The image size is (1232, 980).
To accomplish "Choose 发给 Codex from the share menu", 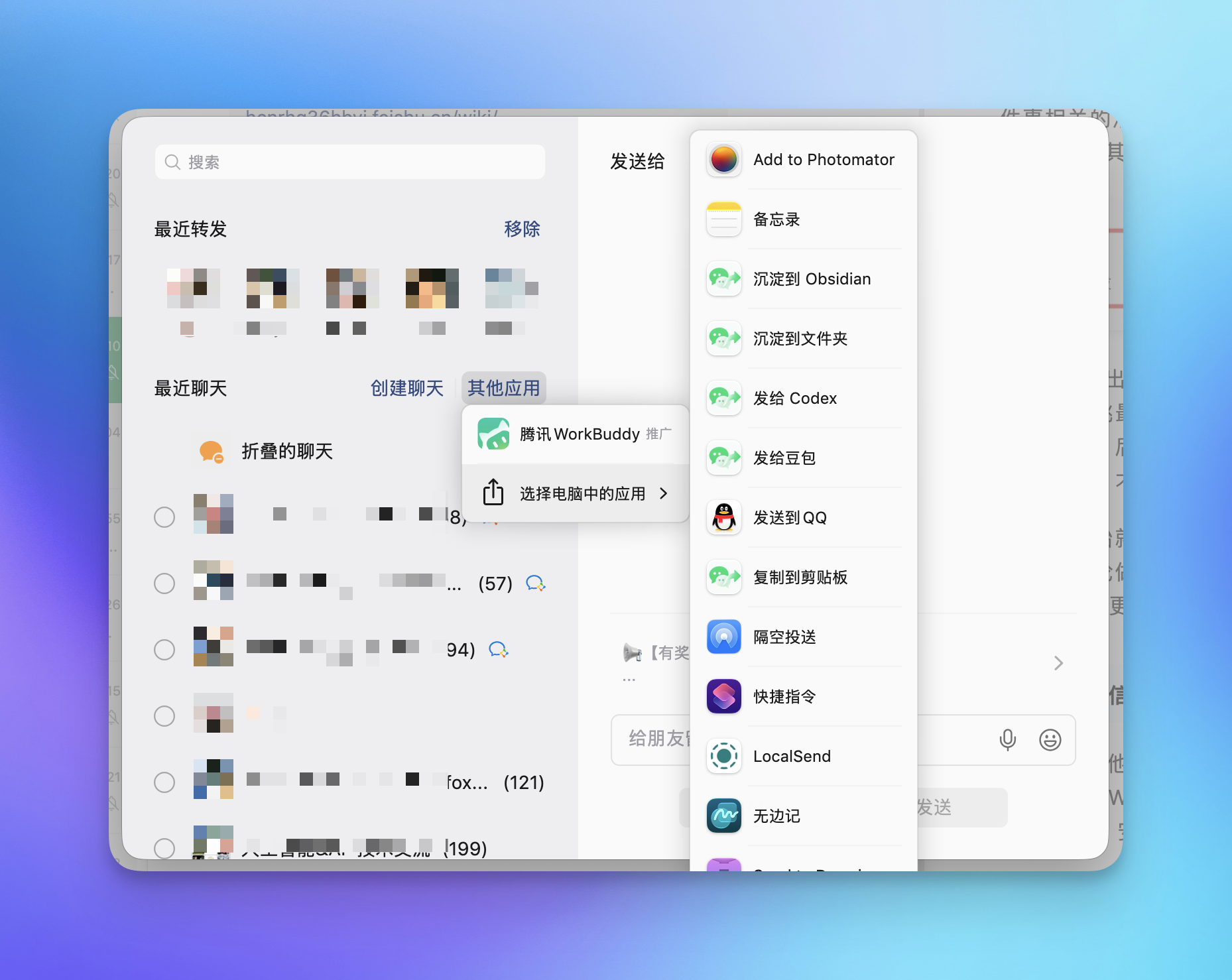I will tap(804, 398).
